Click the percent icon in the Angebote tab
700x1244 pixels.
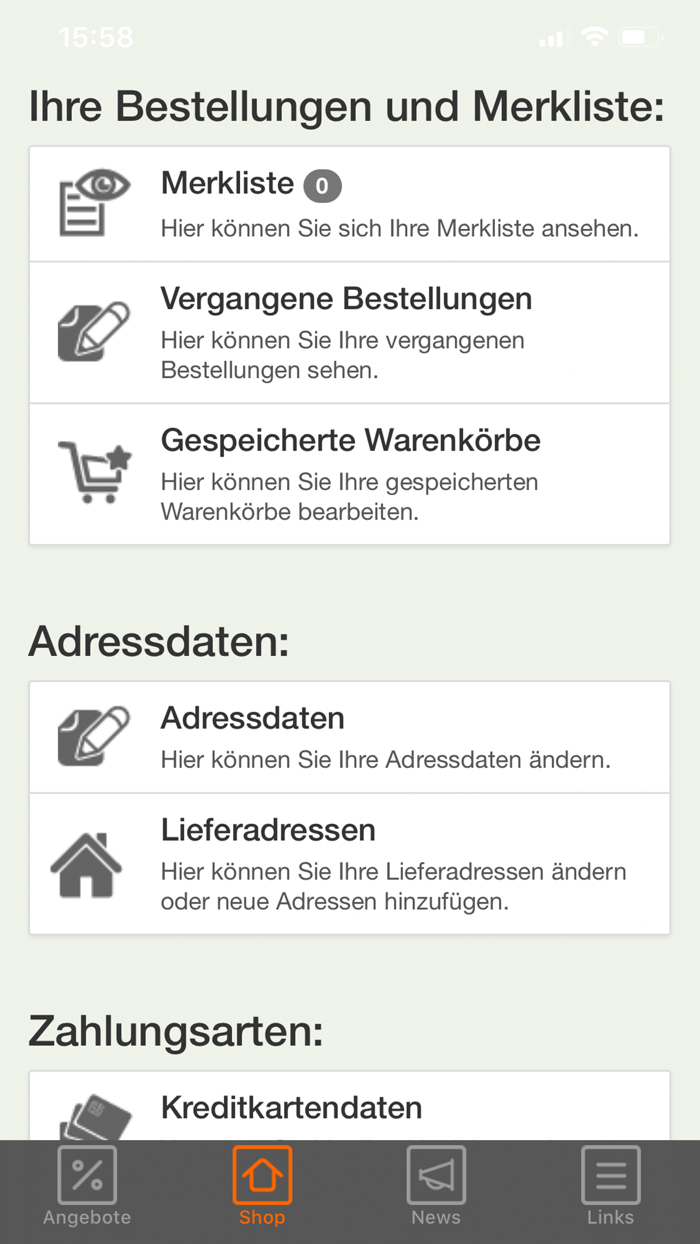pyautogui.click(x=87, y=1174)
